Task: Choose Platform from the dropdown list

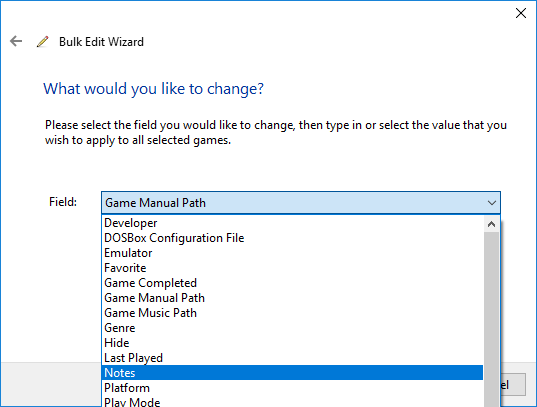Action: coord(292,388)
